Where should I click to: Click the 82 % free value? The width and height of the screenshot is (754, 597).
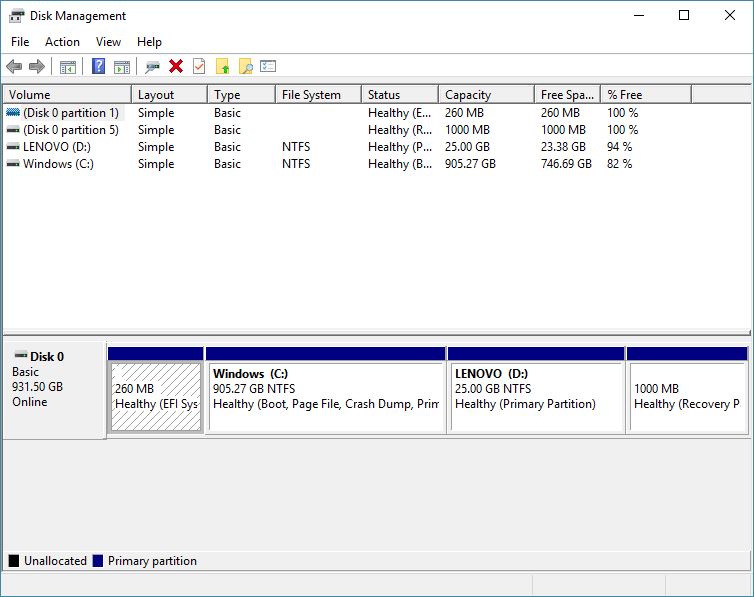click(619, 164)
